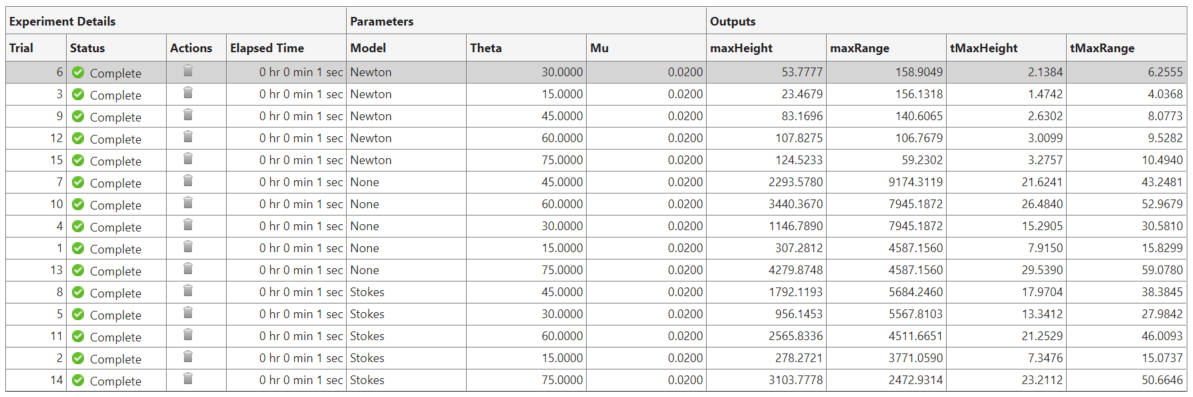Delete trial 6 using its trash icon
This screenshot has width=1193, height=397.
[x=188, y=72]
